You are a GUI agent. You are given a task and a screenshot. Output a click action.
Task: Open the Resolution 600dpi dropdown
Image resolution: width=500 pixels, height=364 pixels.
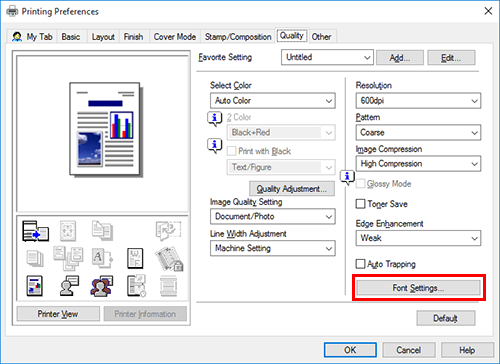point(418,101)
